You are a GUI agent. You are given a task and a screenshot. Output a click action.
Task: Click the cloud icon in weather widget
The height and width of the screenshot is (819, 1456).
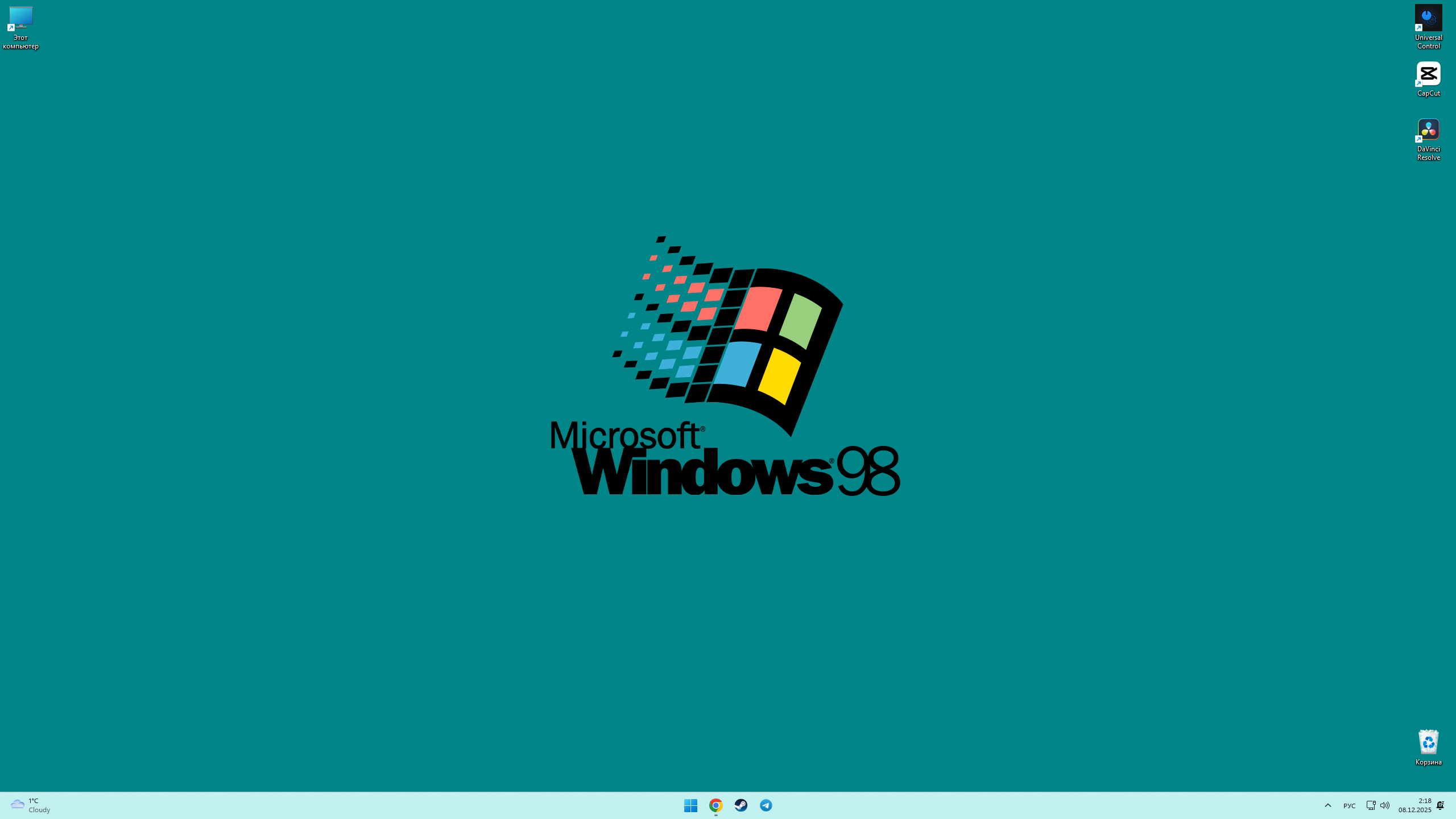coord(17,804)
